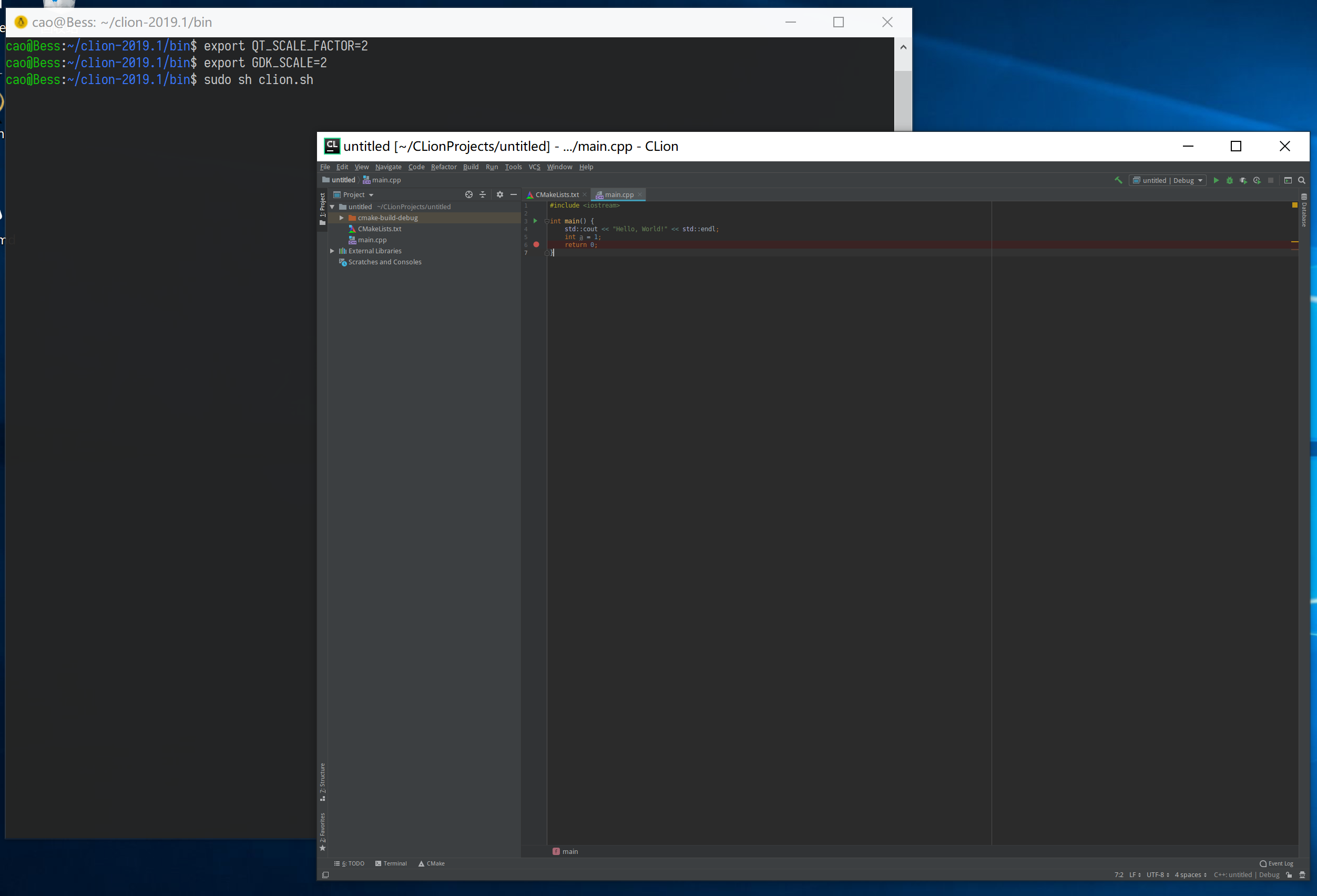Collapse all nodes in the Project panel

[483, 195]
